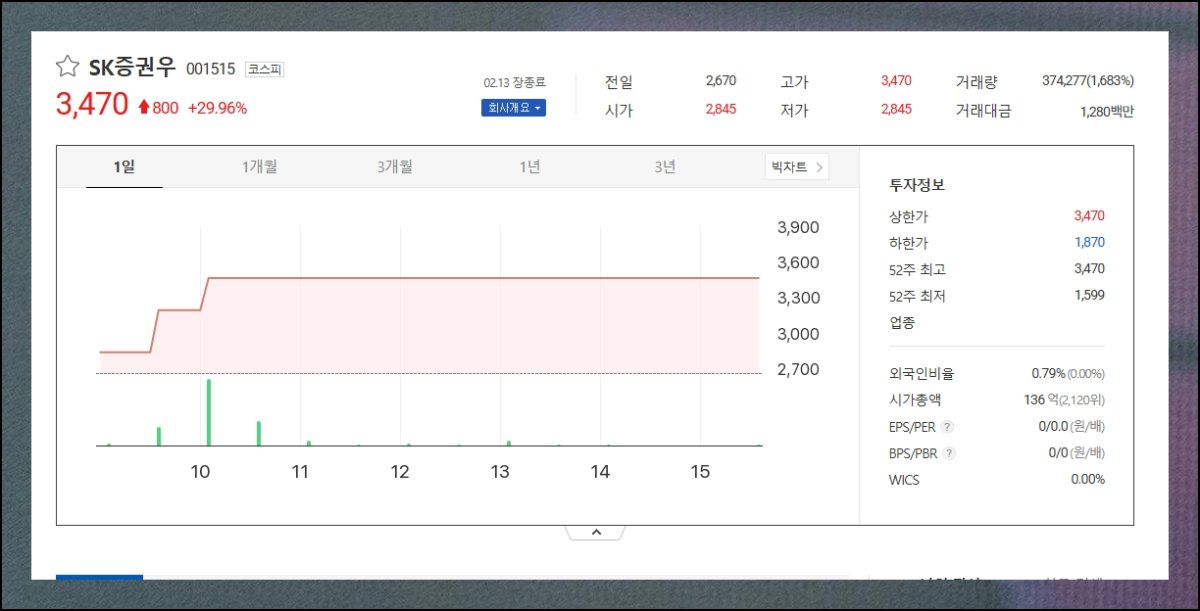This screenshot has width=1200, height=611.
Task: Switch to the 1년 chart tab
Action: tap(530, 167)
